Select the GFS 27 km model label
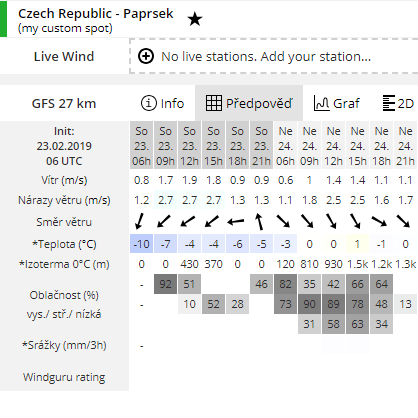This screenshot has height=418, width=418. pyautogui.click(x=64, y=103)
